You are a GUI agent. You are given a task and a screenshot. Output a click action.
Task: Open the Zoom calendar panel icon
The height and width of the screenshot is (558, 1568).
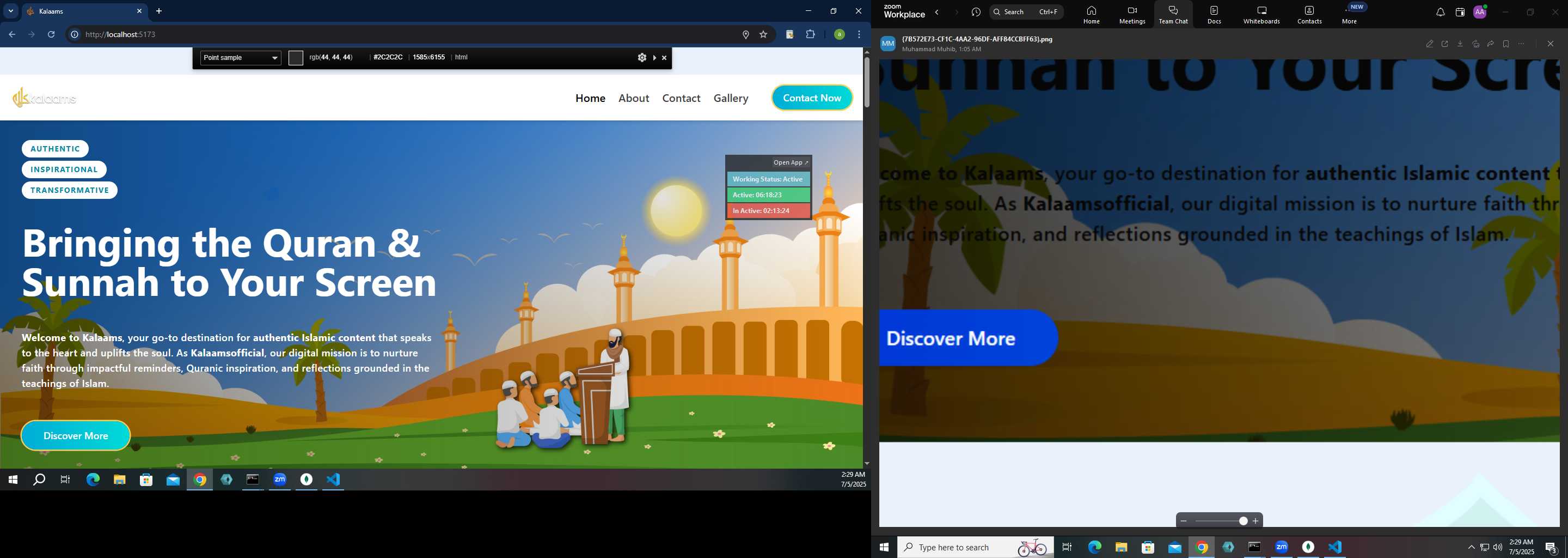coord(1460,12)
